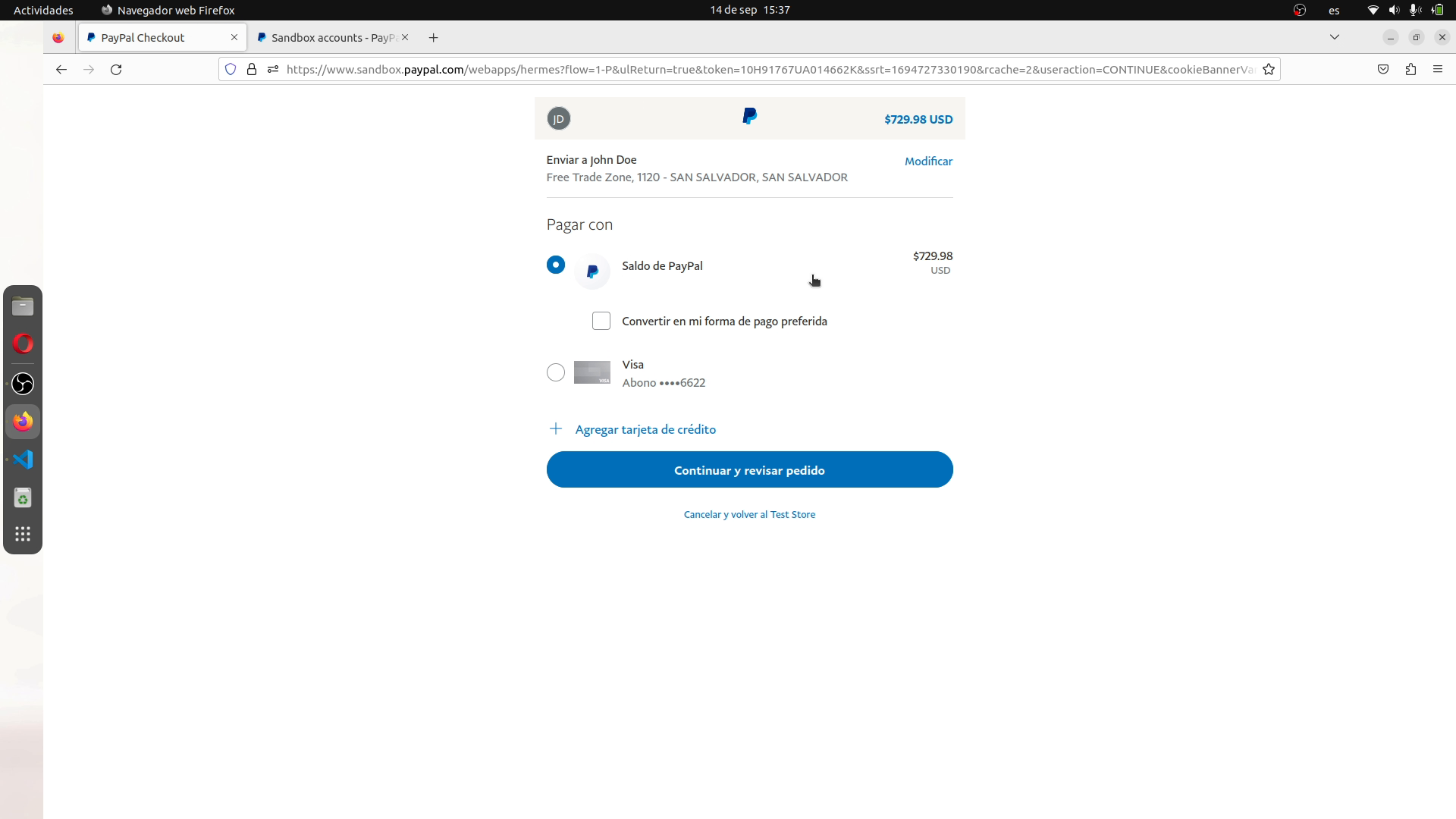Open the Navegador web Firefox app menu
The width and height of the screenshot is (1456, 819).
[x=168, y=10]
